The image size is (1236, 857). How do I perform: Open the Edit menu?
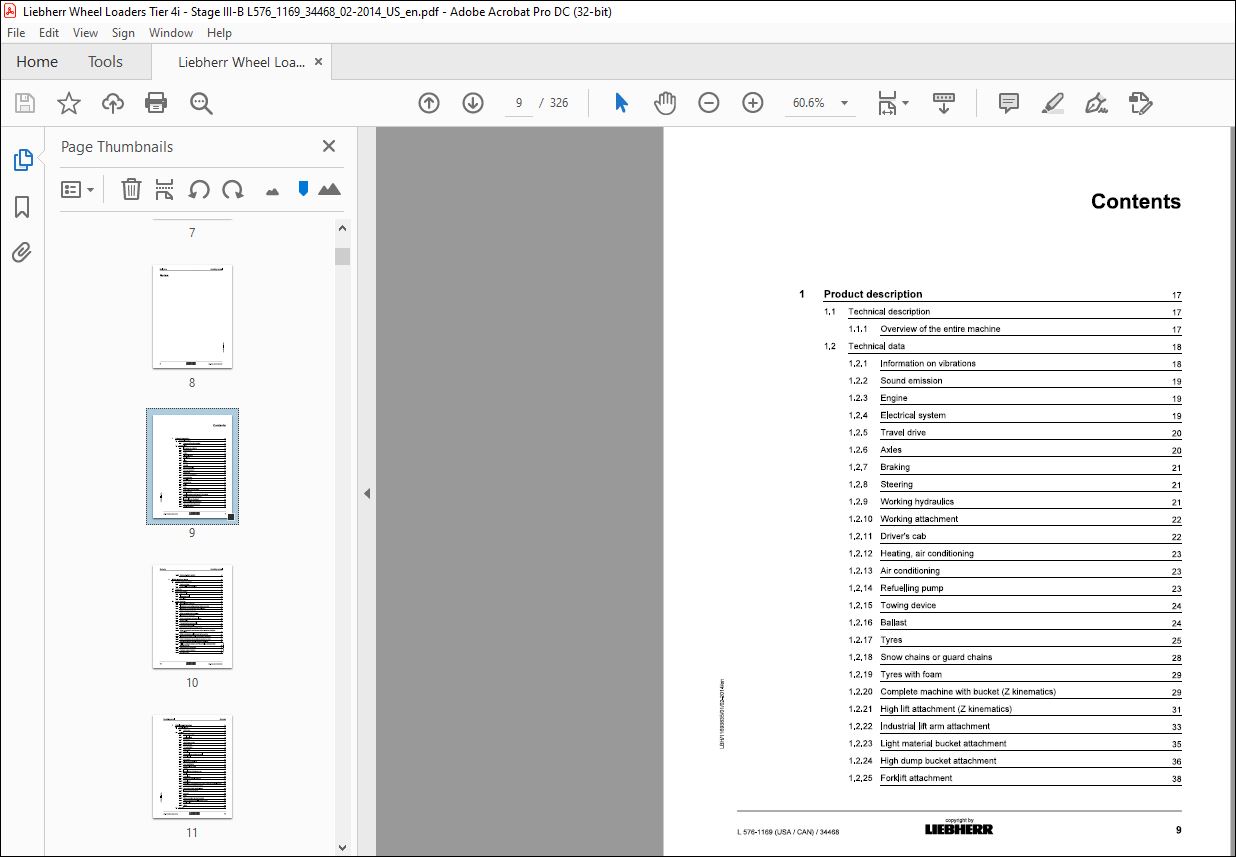(49, 33)
